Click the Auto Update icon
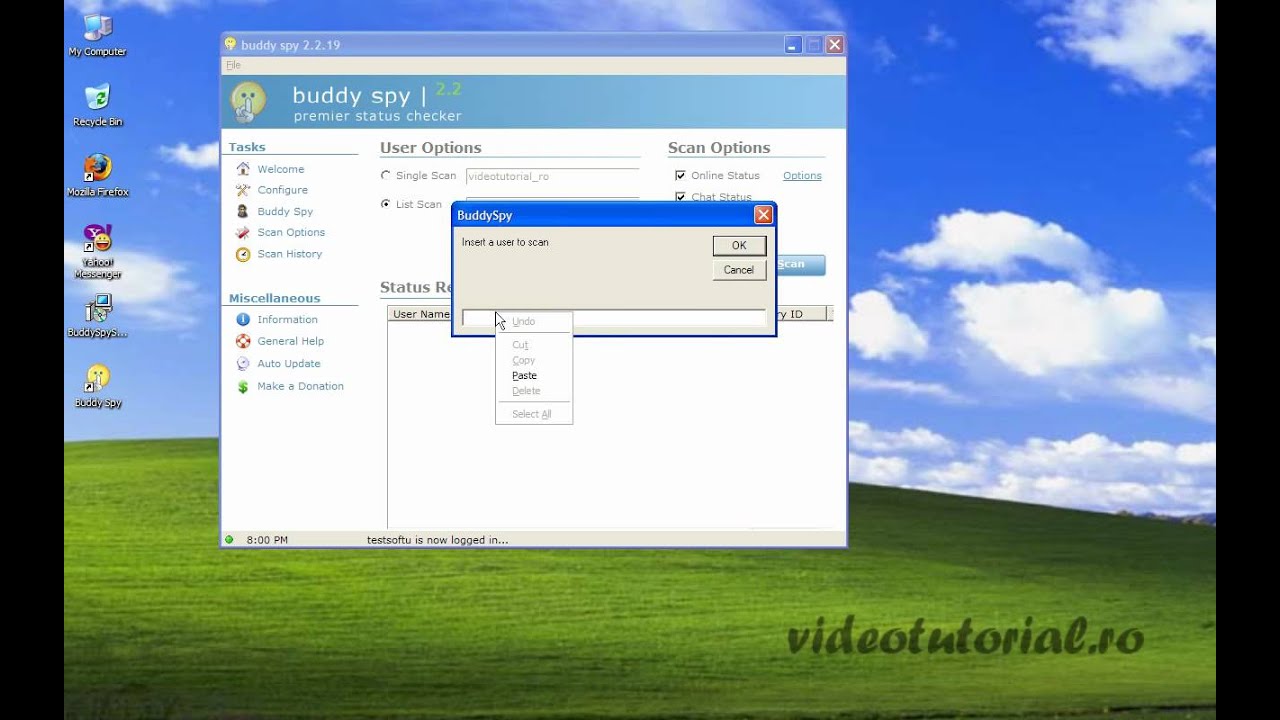1280x720 pixels. point(243,364)
